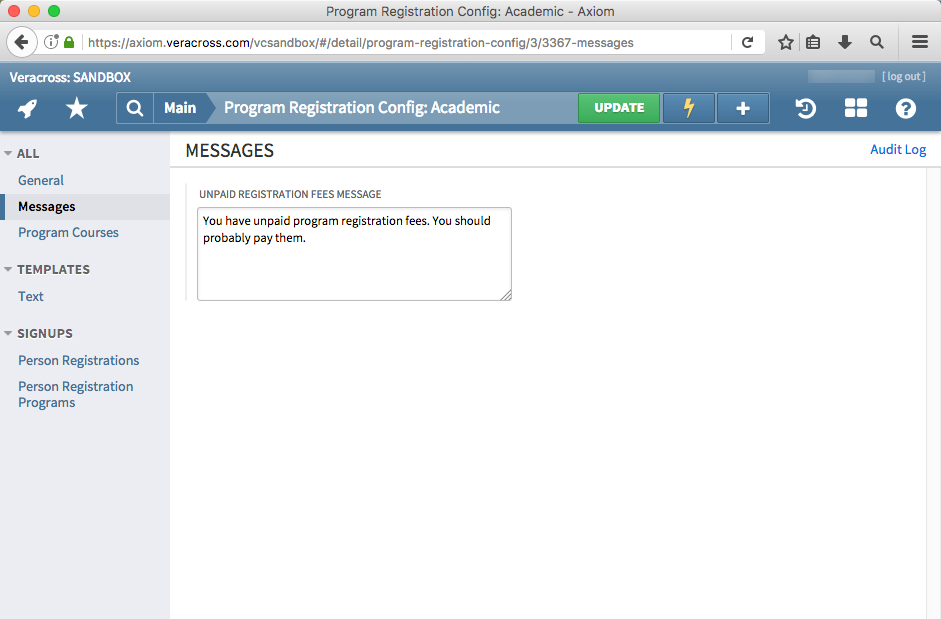Click the log out link

click(903, 76)
